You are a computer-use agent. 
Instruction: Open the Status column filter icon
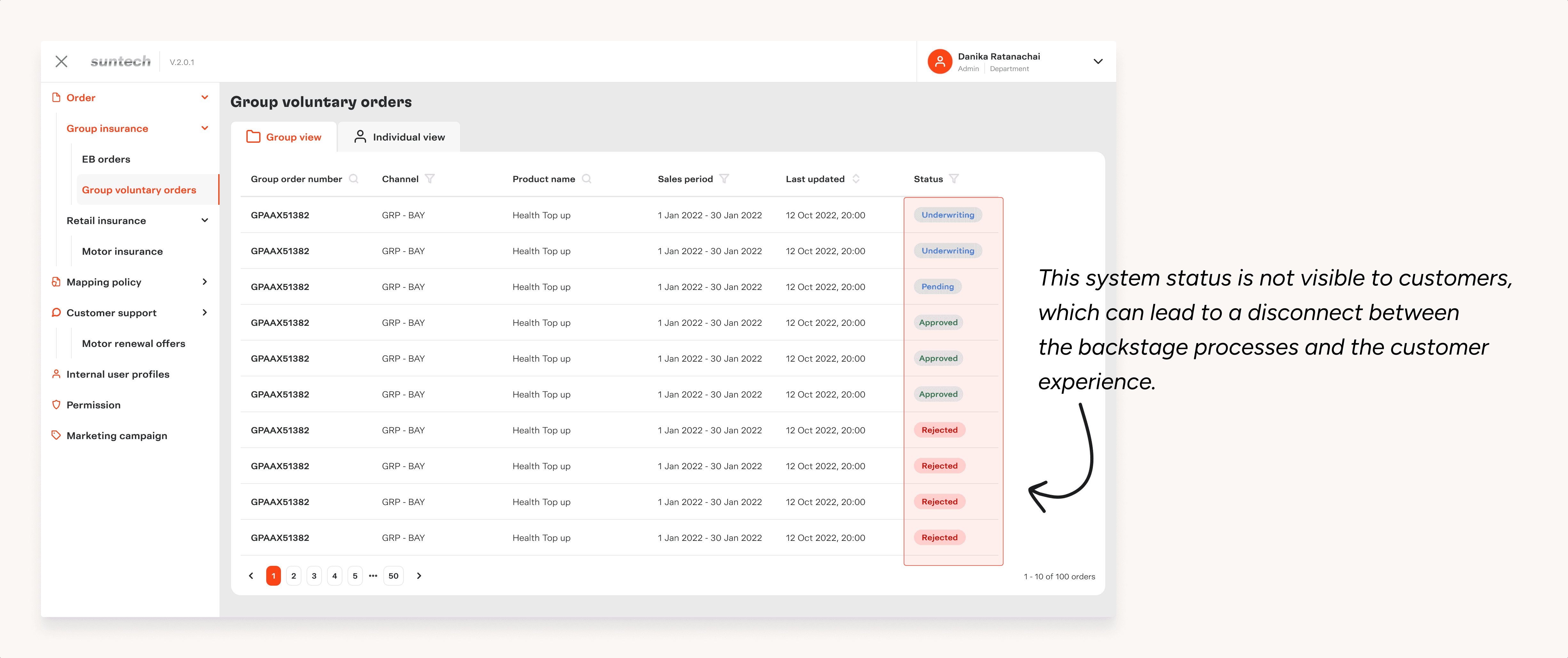(954, 179)
